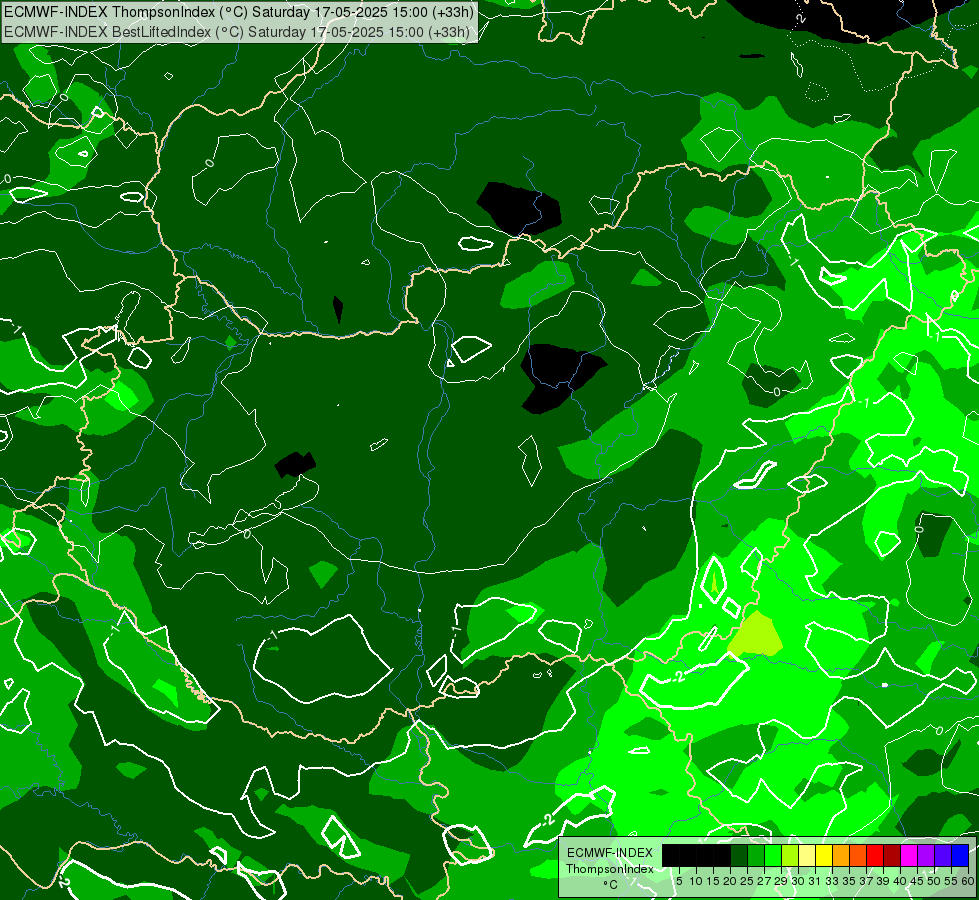Choose the dark red 39-40 legend swatch

892,855
